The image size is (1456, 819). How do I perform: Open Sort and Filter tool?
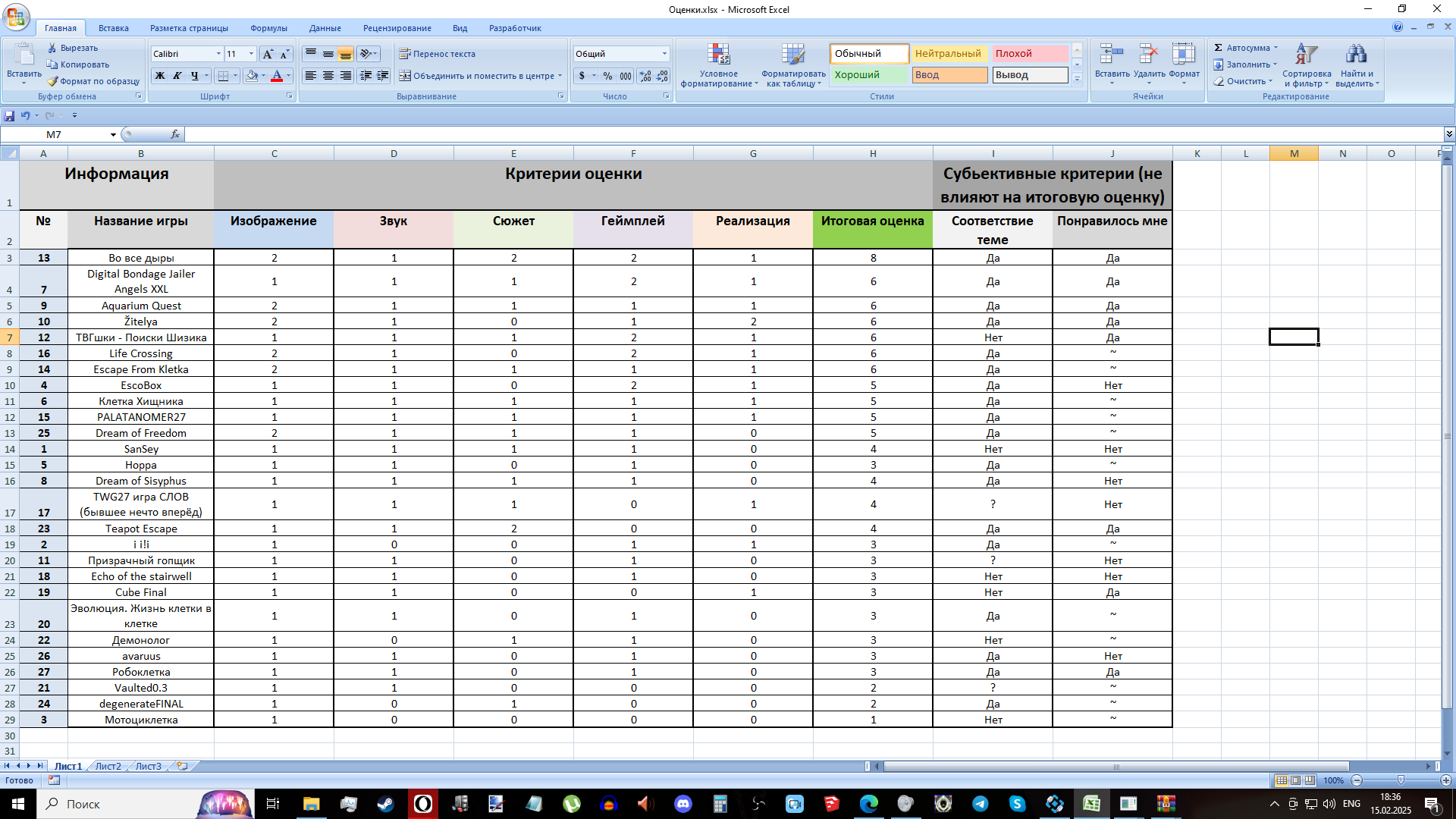(1306, 55)
